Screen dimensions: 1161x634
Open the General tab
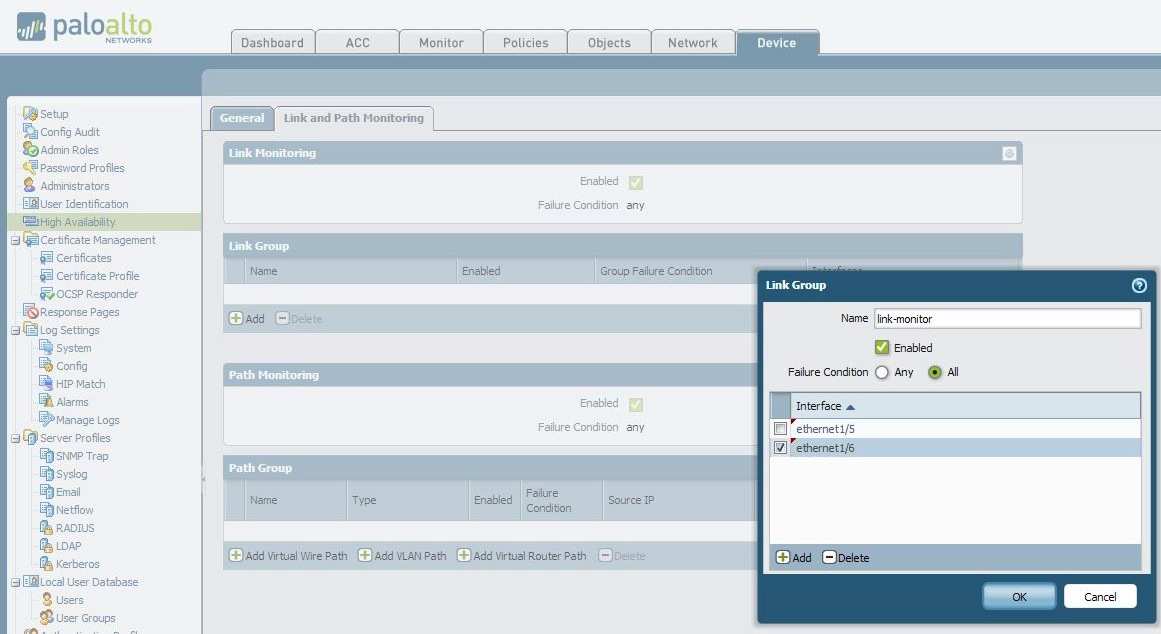242,118
